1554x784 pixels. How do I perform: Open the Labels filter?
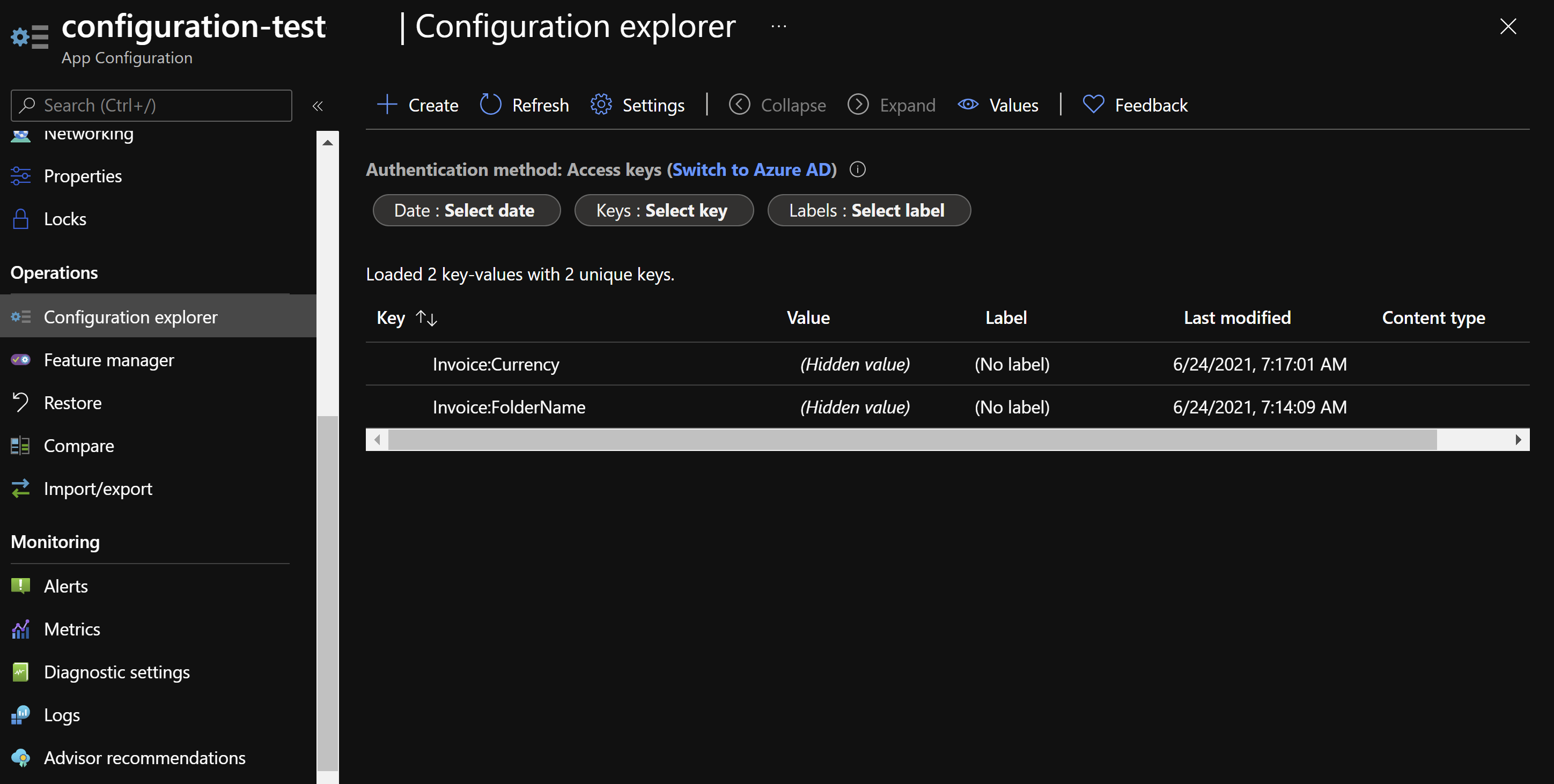pyautogui.click(x=868, y=210)
